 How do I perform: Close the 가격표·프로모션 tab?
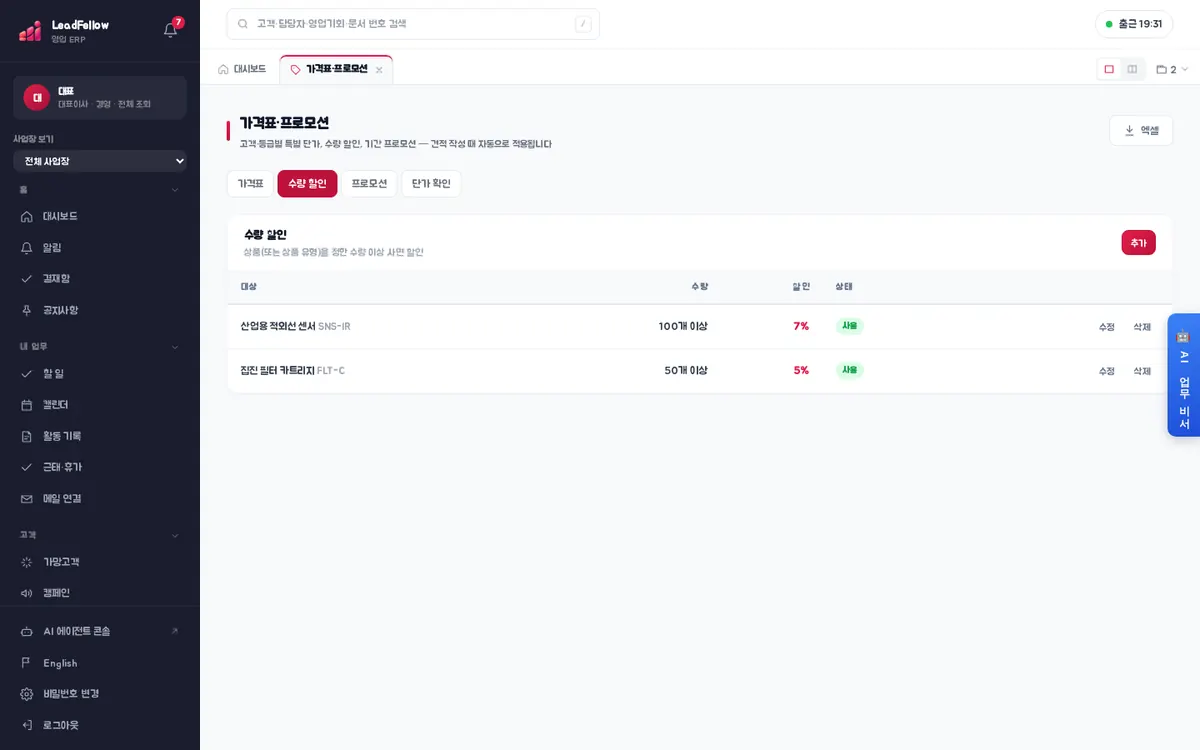[379, 70]
